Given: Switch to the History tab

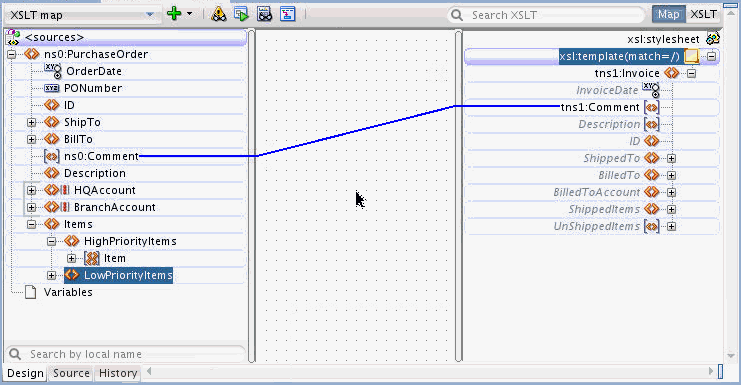Looking at the screenshot, I should [118, 373].
